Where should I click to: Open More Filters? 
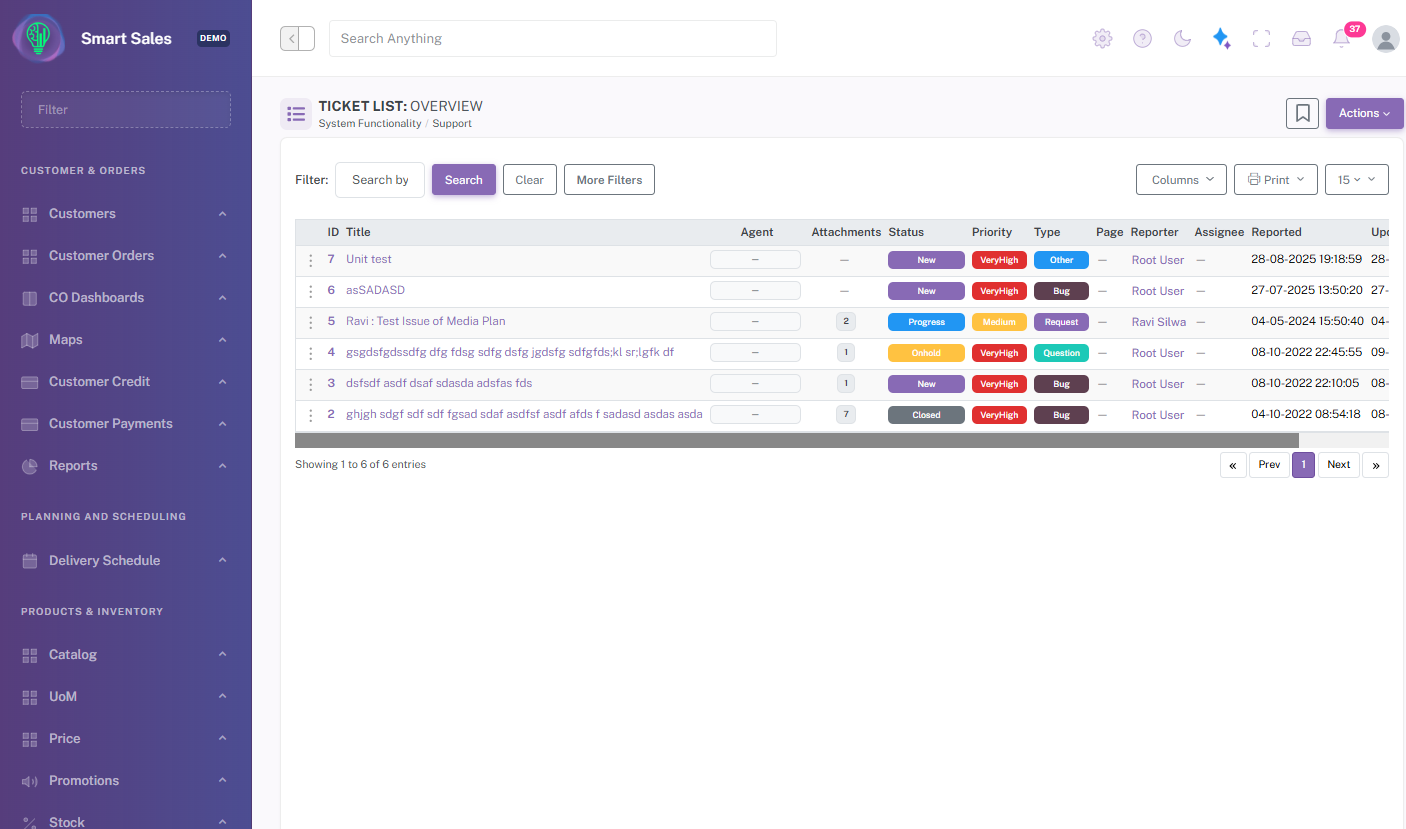[609, 180]
